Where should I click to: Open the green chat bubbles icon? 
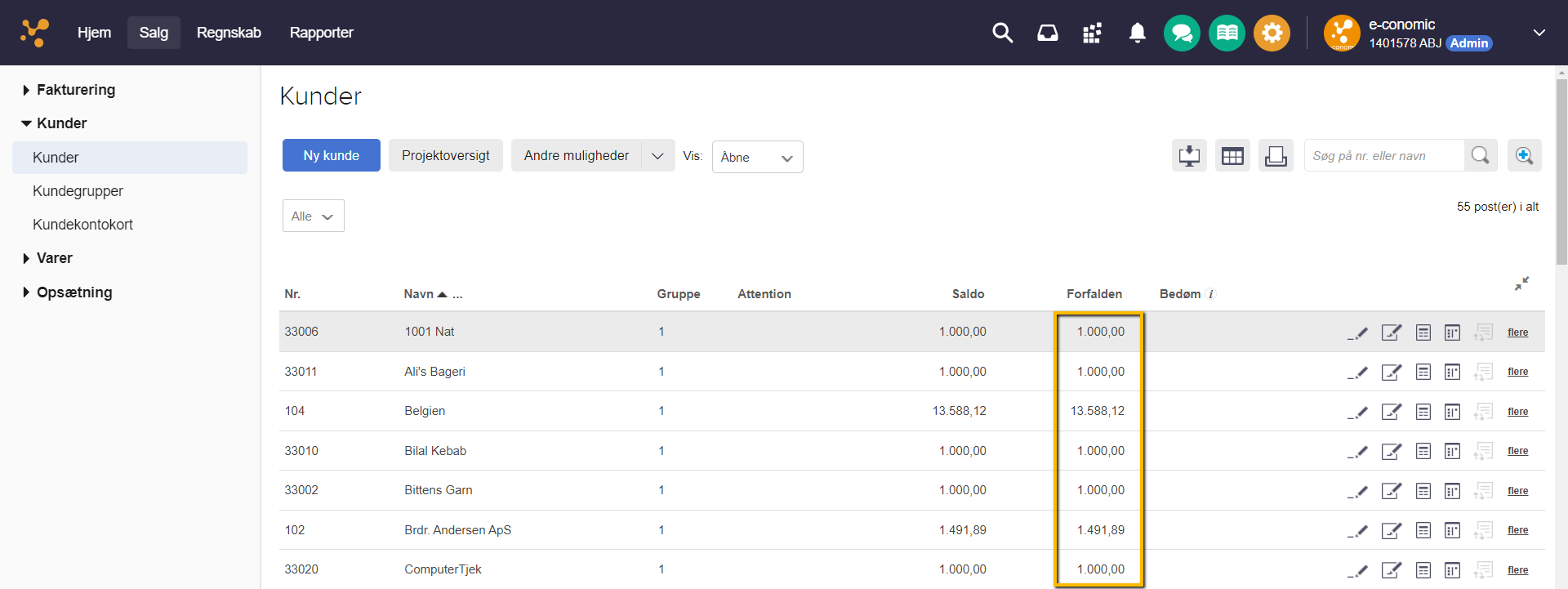1182,33
